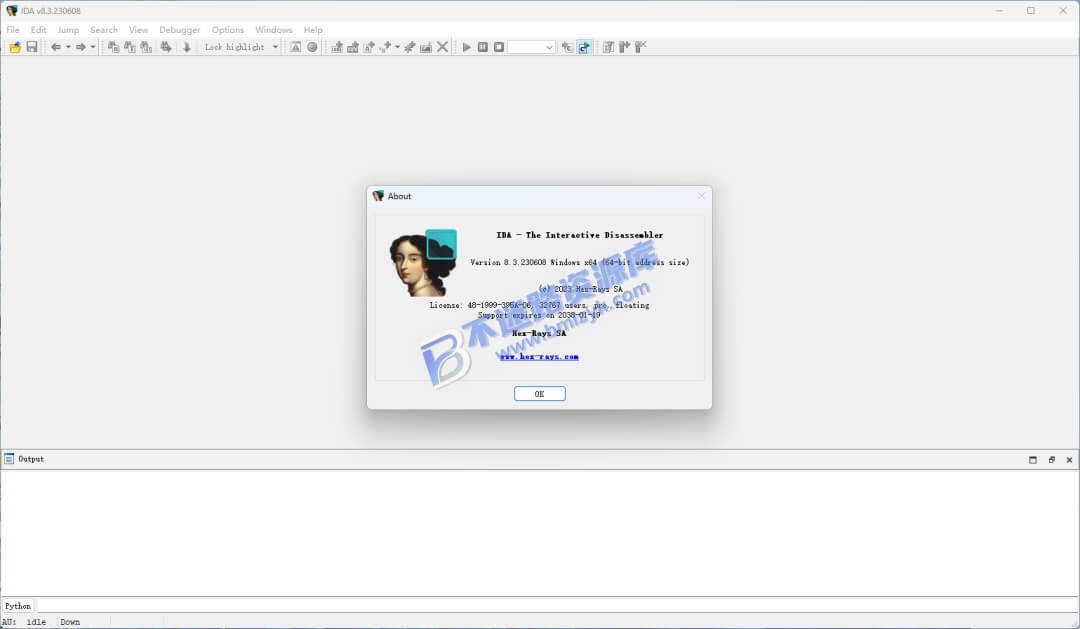Open the Search menu
This screenshot has width=1080, height=629.
tap(104, 30)
